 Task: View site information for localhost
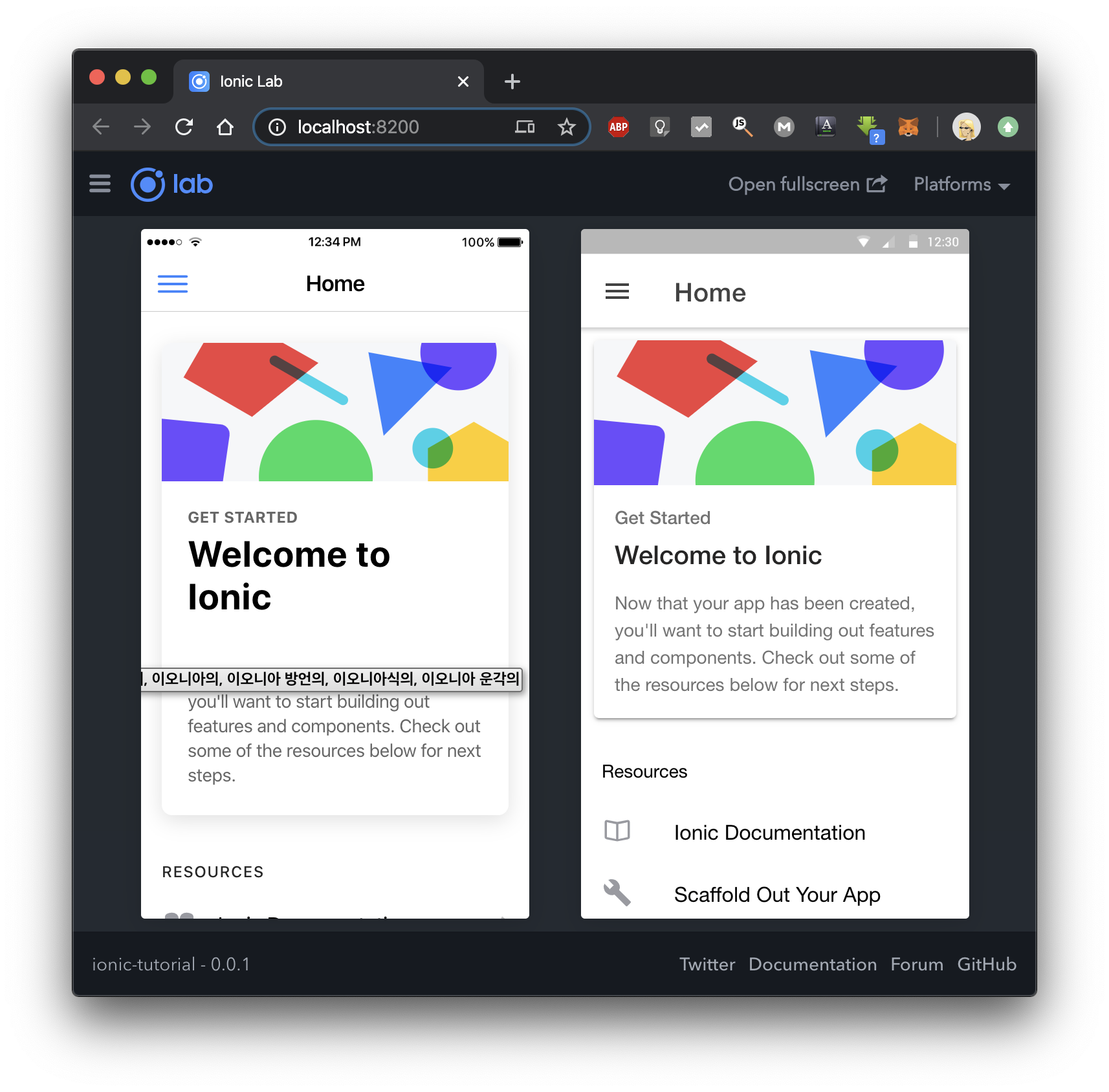point(278,127)
